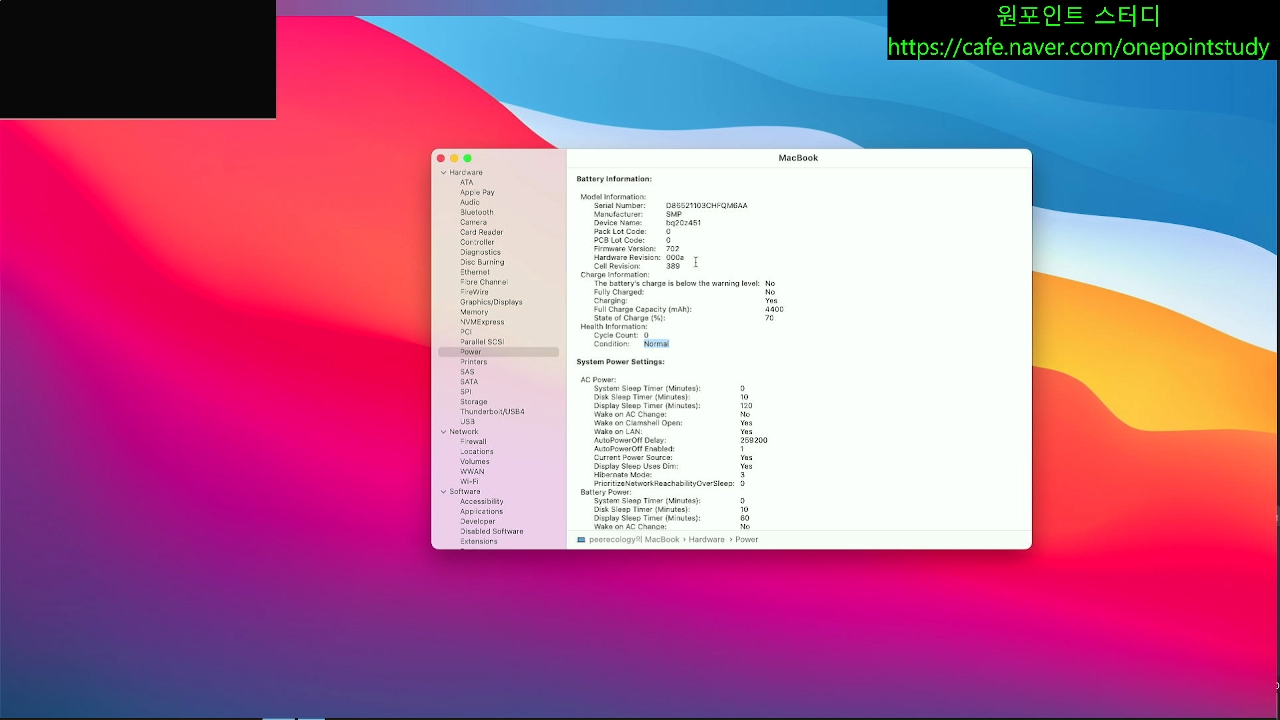Click 'Hardware' in the bottom path bar
This screenshot has width=1280, height=720.
[x=707, y=539]
